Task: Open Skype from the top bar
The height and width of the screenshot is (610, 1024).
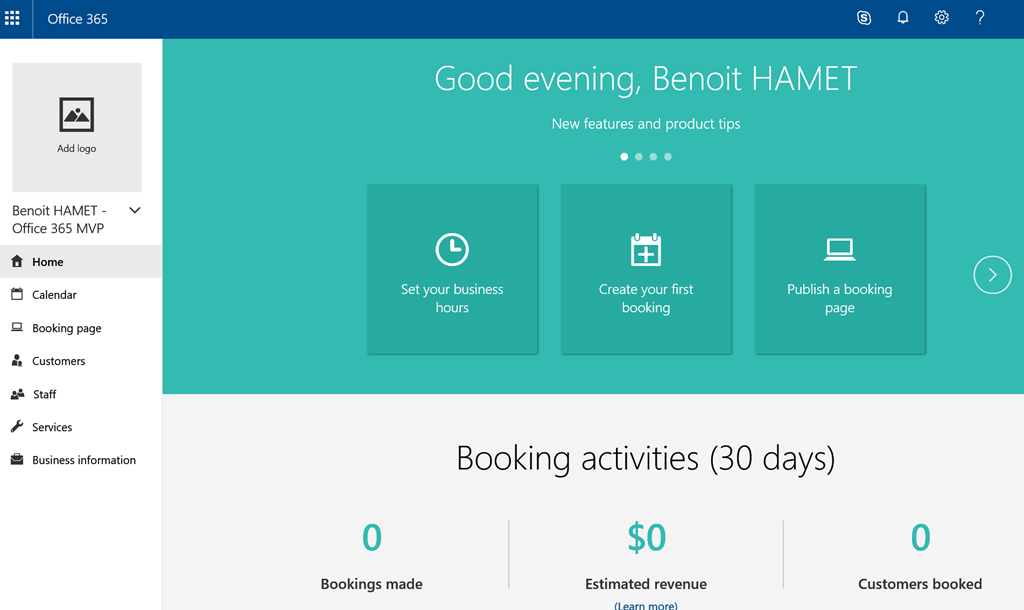Action: click(x=864, y=18)
